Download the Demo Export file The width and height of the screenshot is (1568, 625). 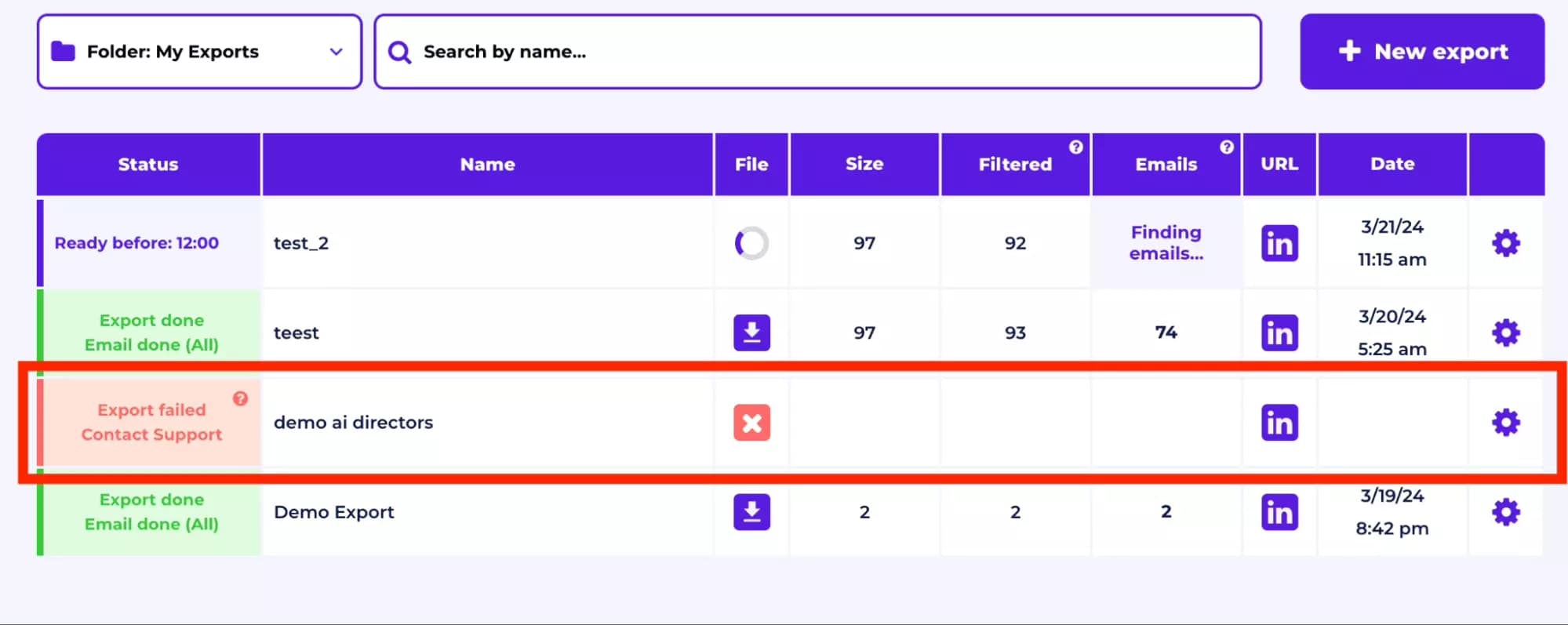[x=751, y=512]
